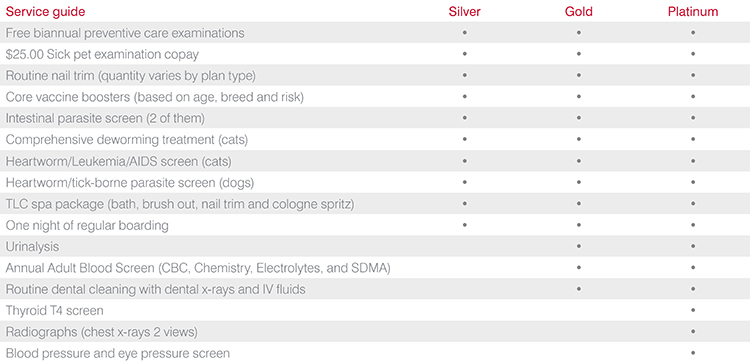Click the Platinum dot for Thyroid T4 screen
Image resolution: width=750 pixels, height=363 pixels.
click(x=693, y=310)
